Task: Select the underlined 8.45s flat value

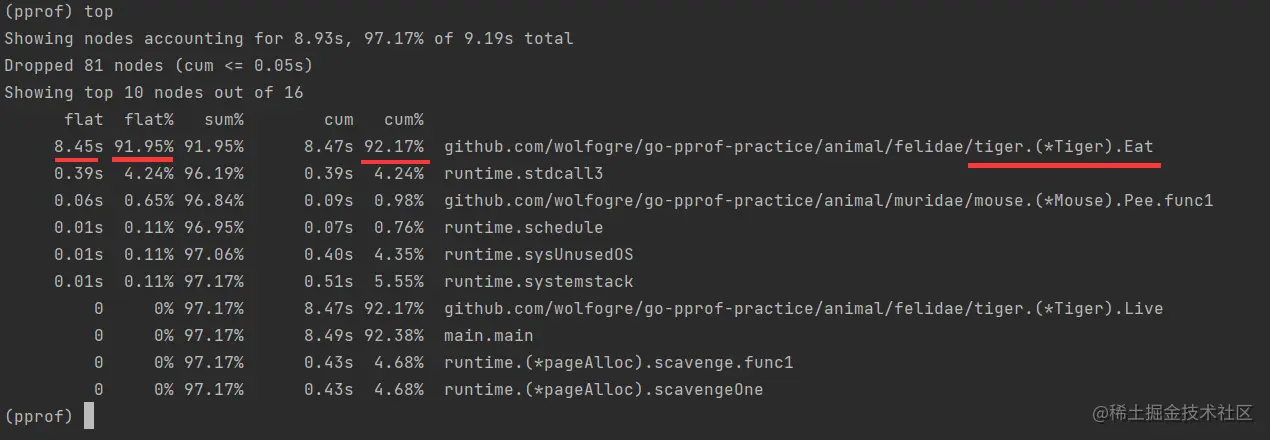Action: click(79, 146)
